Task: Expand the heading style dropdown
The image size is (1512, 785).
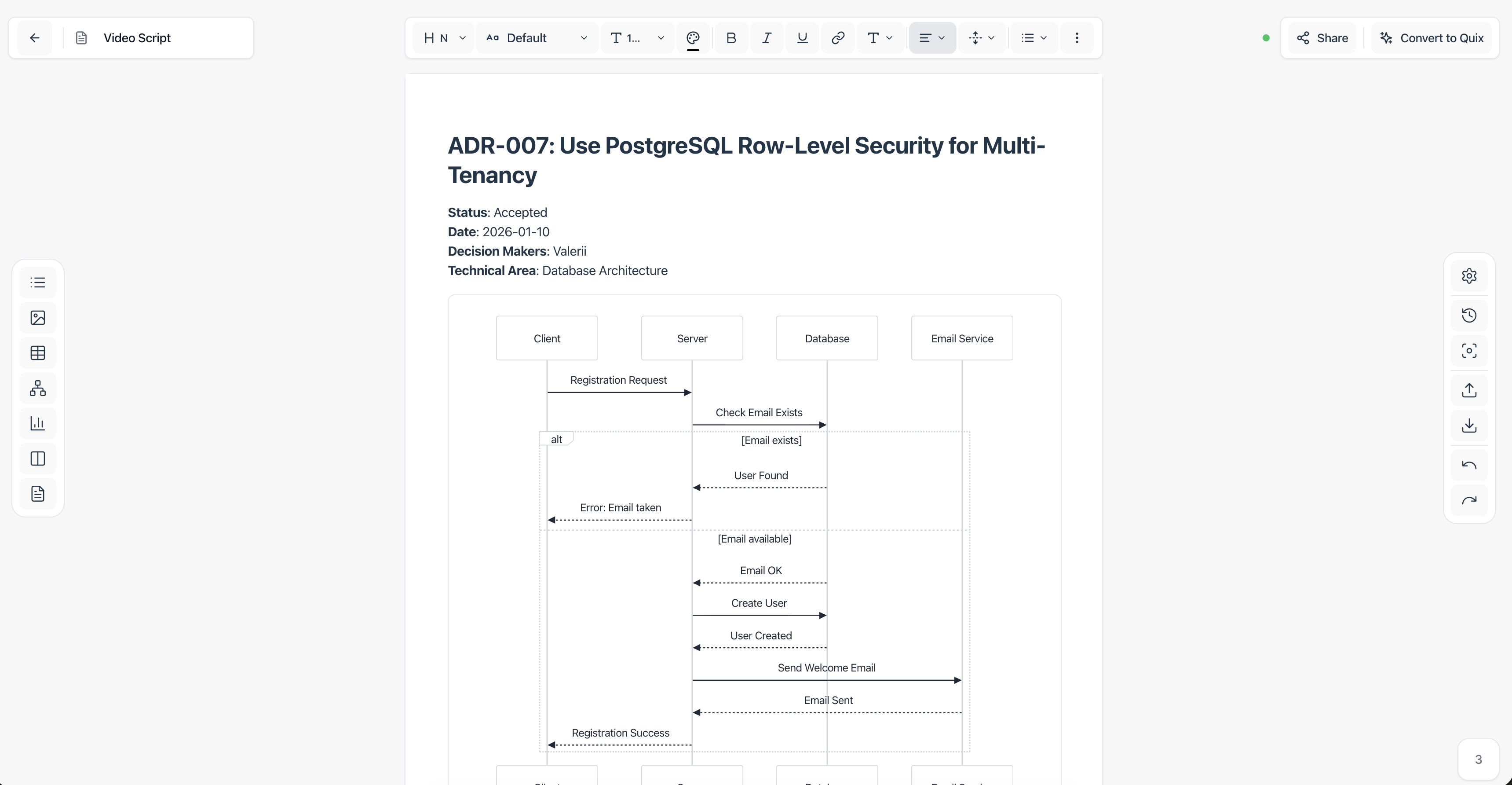Action: (x=444, y=38)
